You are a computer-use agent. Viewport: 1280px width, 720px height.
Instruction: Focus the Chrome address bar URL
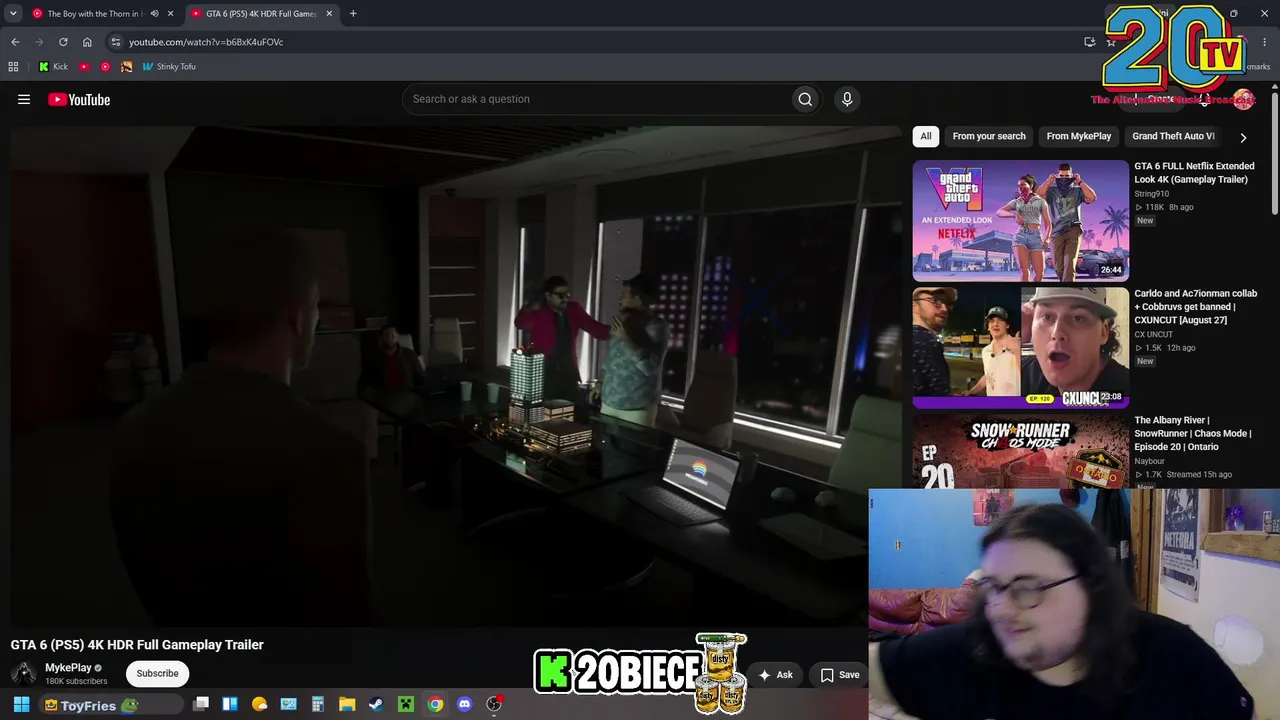pyautogui.click(x=206, y=42)
